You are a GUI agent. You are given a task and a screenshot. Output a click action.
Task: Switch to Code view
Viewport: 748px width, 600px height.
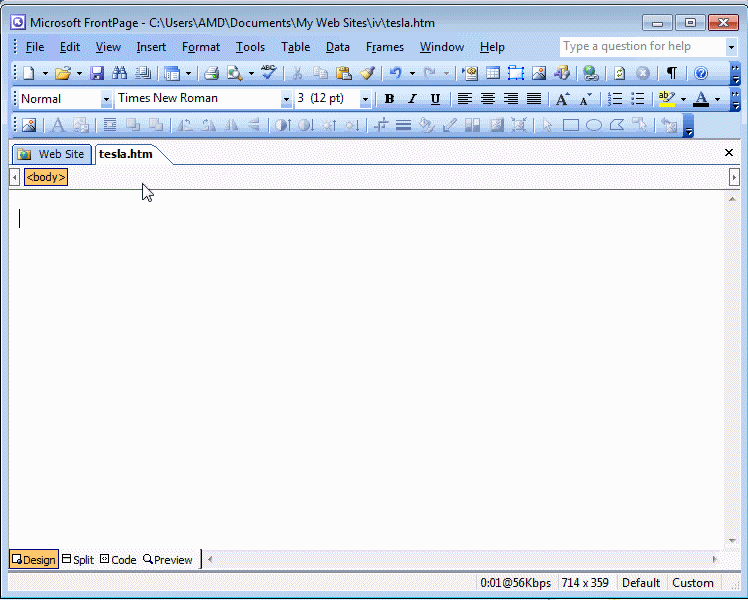pos(118,560)
